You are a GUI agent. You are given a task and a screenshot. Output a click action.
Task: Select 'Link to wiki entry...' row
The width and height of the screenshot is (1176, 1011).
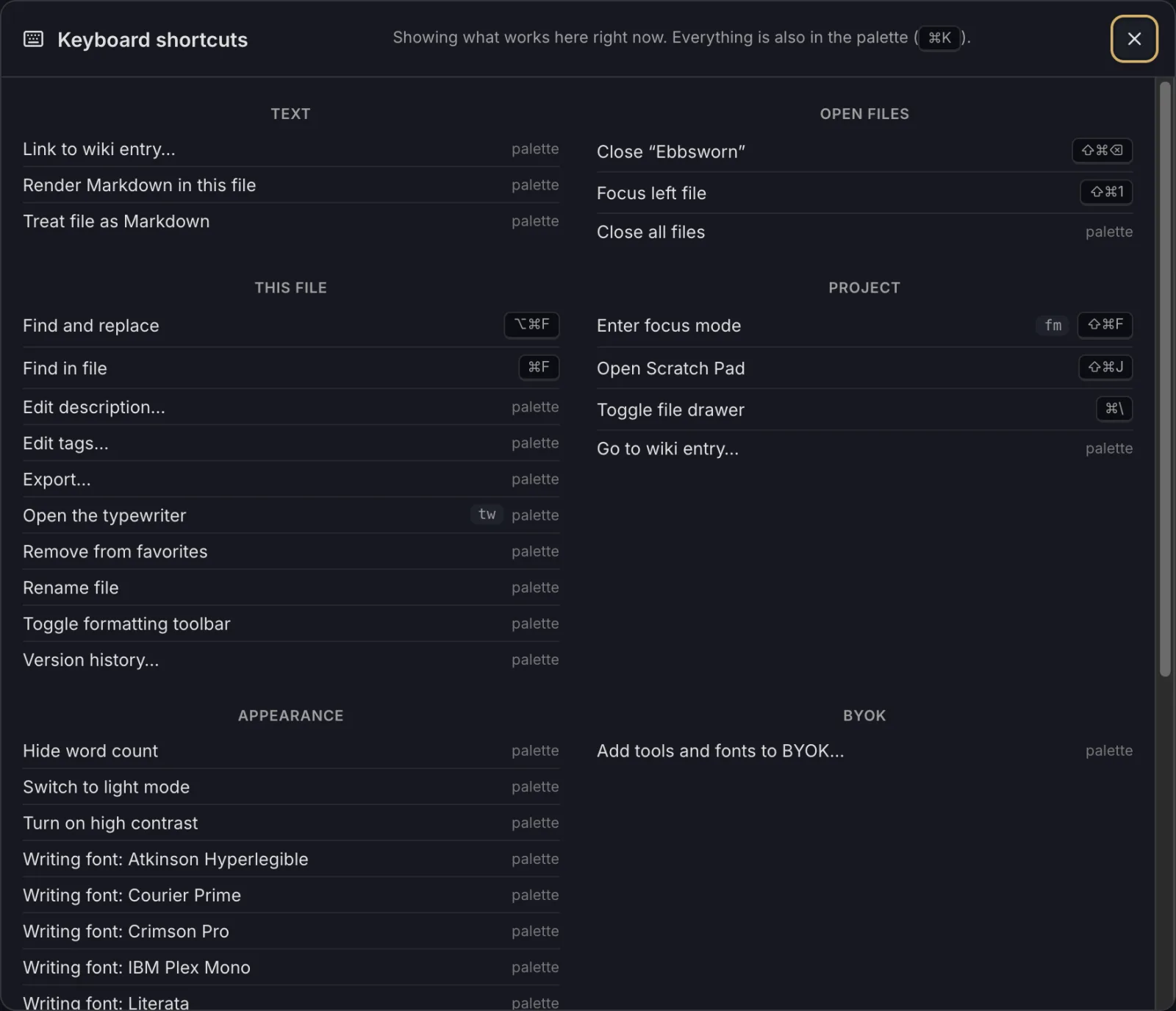click(291, 149)
